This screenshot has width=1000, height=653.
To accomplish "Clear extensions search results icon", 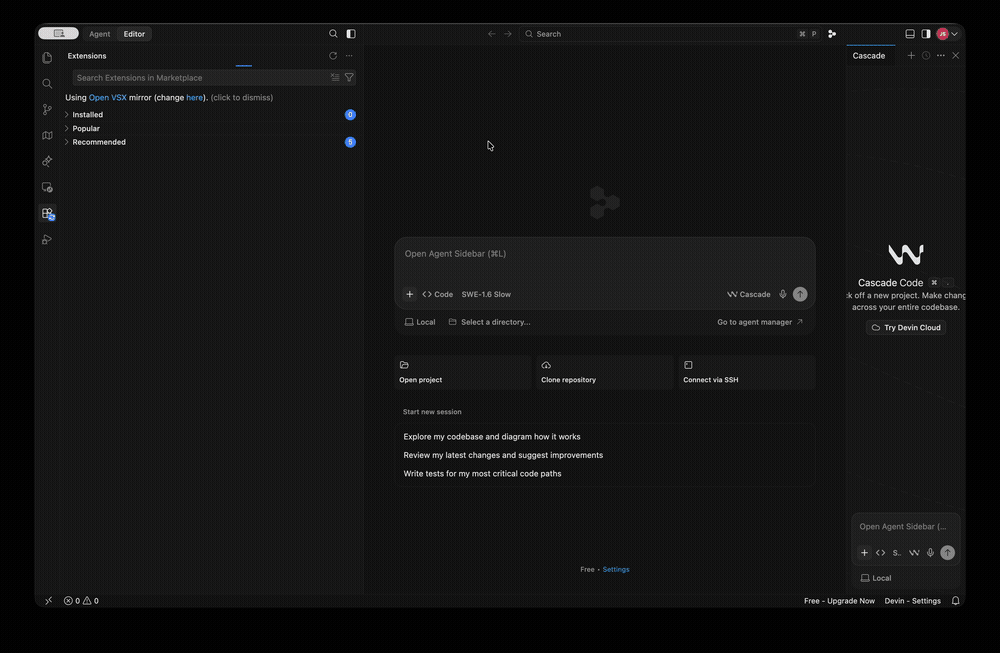I will [x=335, y=77].
